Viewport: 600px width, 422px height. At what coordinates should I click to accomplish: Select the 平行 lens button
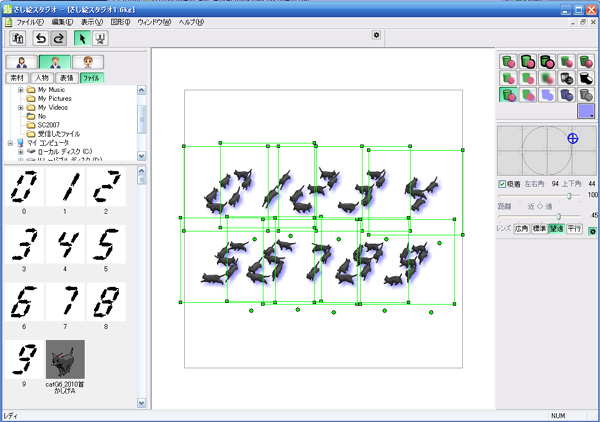[x=574, y=229]
